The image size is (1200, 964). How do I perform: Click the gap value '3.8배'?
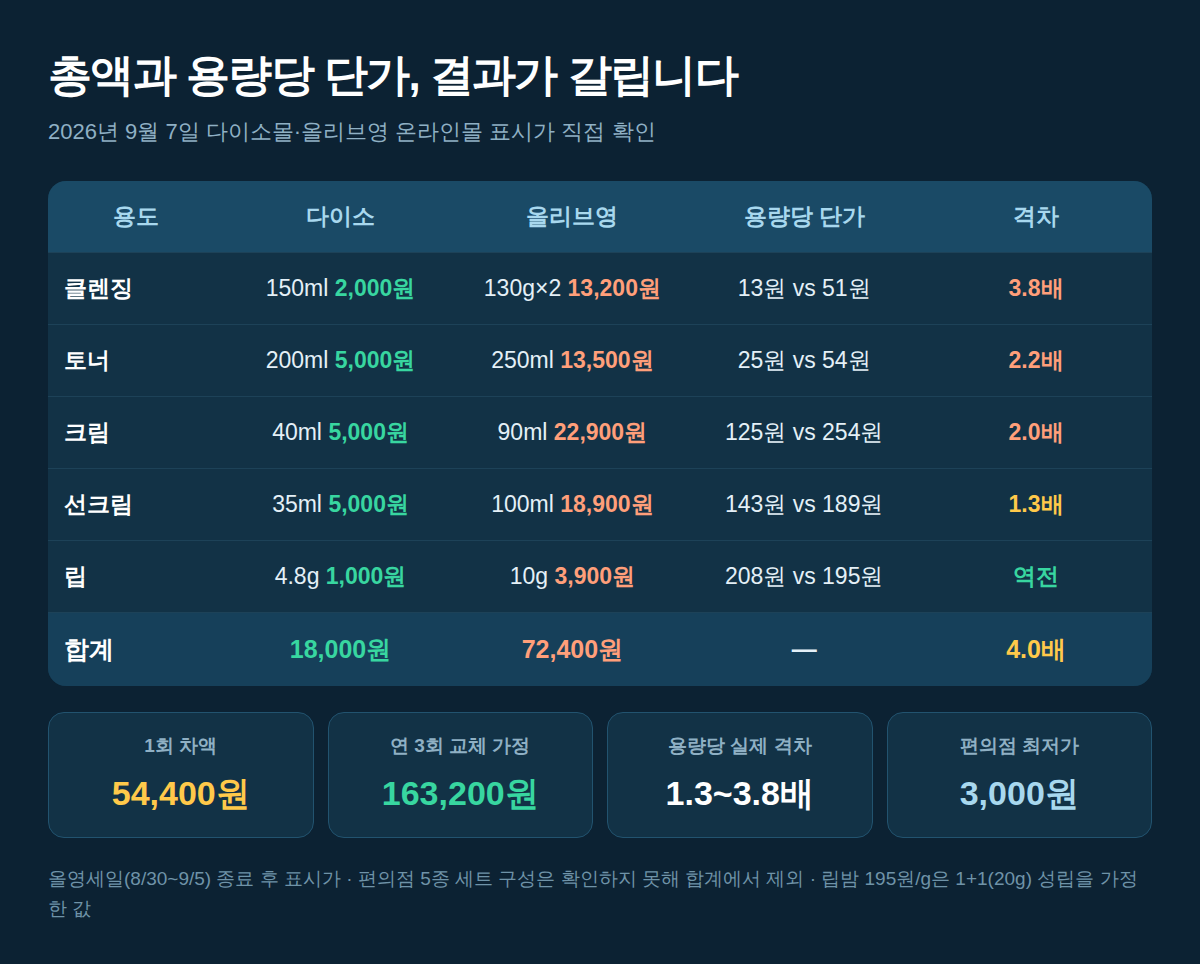tap(1036, 289)
